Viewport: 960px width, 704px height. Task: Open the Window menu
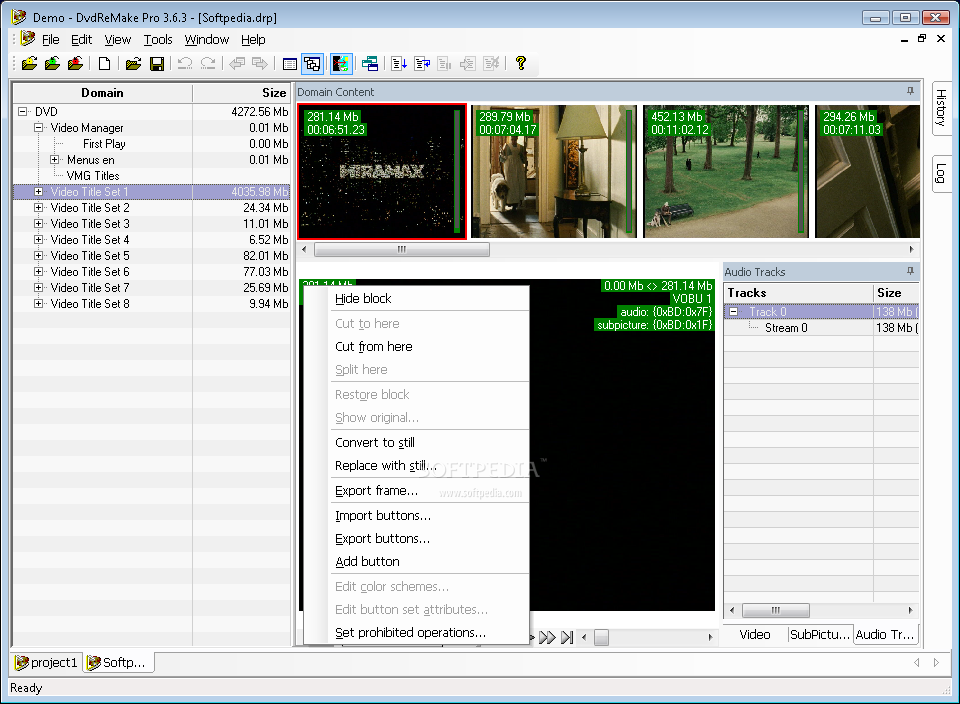[207, 40]
